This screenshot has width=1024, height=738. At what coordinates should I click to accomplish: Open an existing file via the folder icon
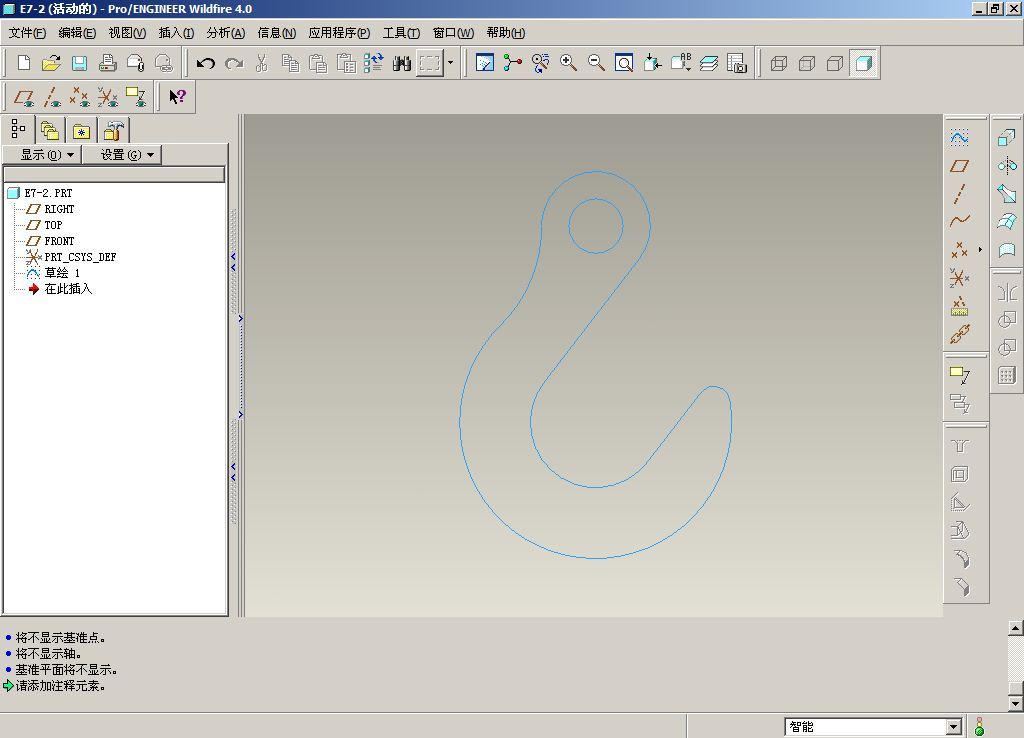(52, 63)
